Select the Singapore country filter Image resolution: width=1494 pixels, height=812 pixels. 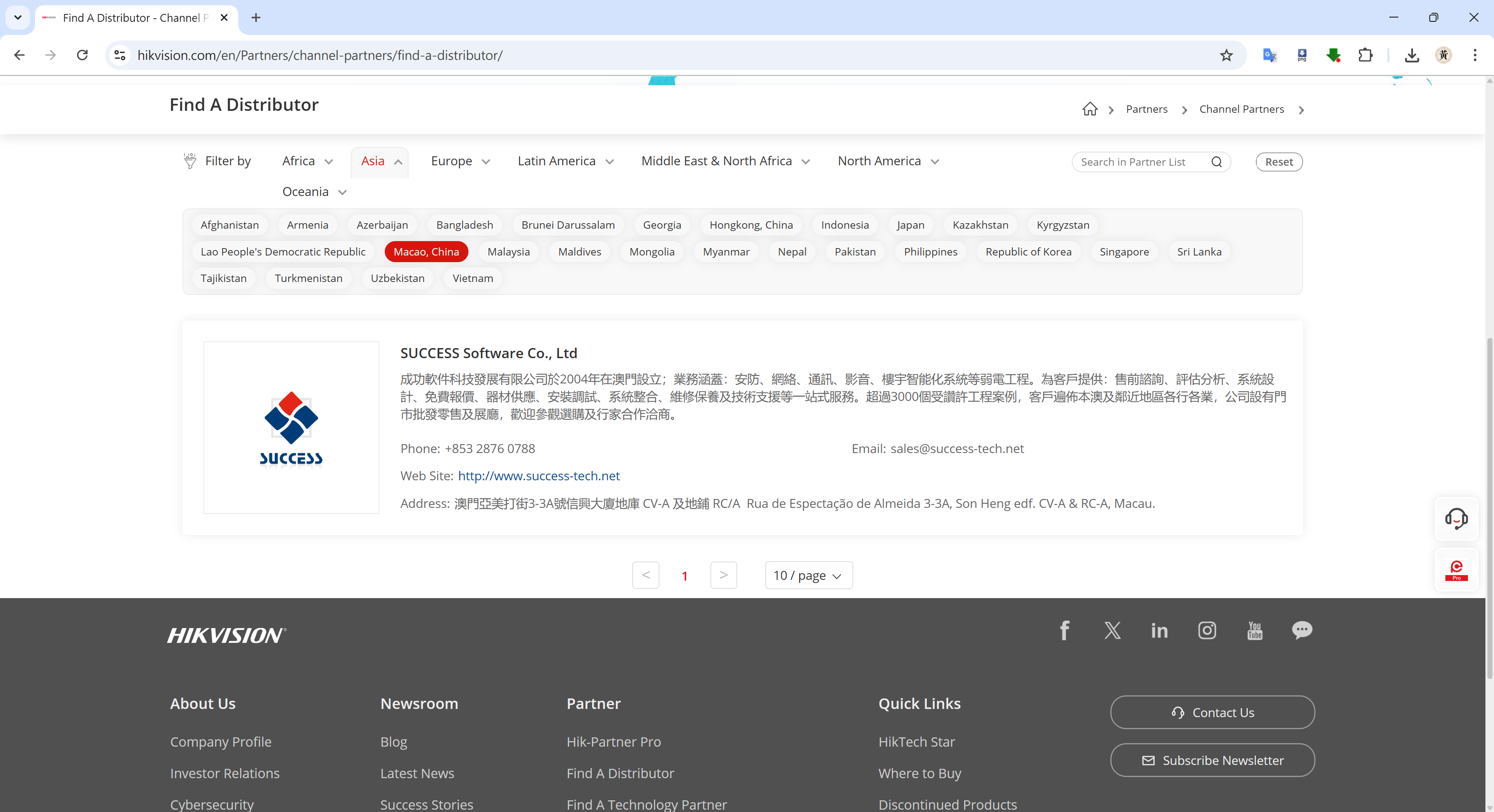coord(1123,252)
